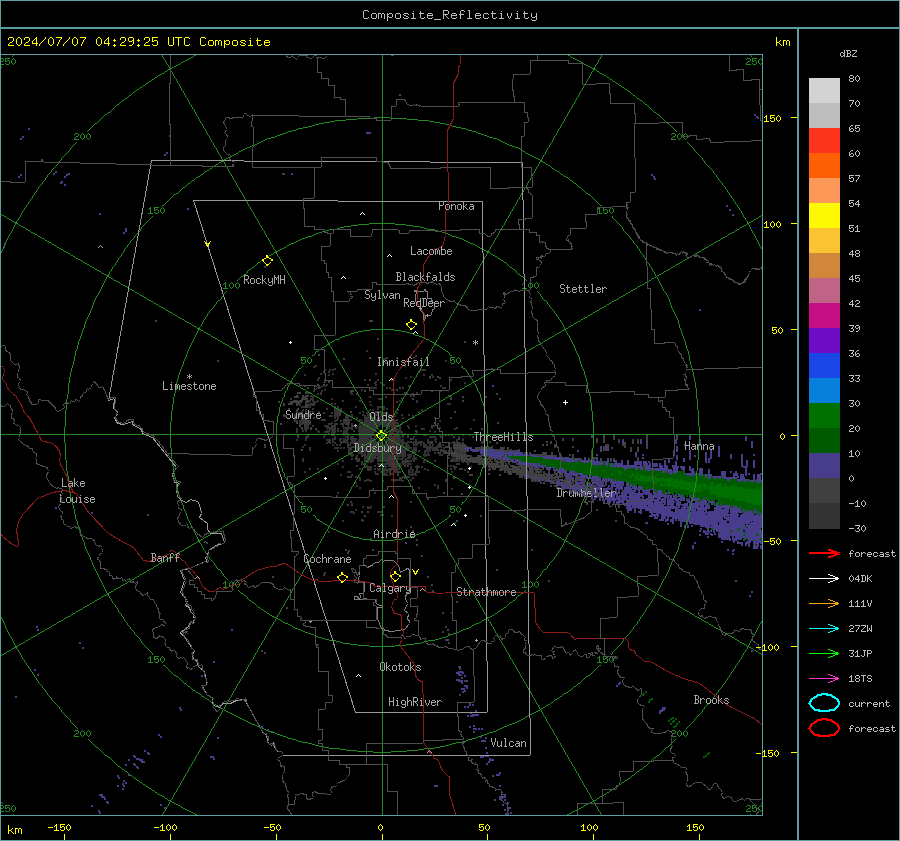
Task: Click the Sundre town label
Action: tap(303, 414)
